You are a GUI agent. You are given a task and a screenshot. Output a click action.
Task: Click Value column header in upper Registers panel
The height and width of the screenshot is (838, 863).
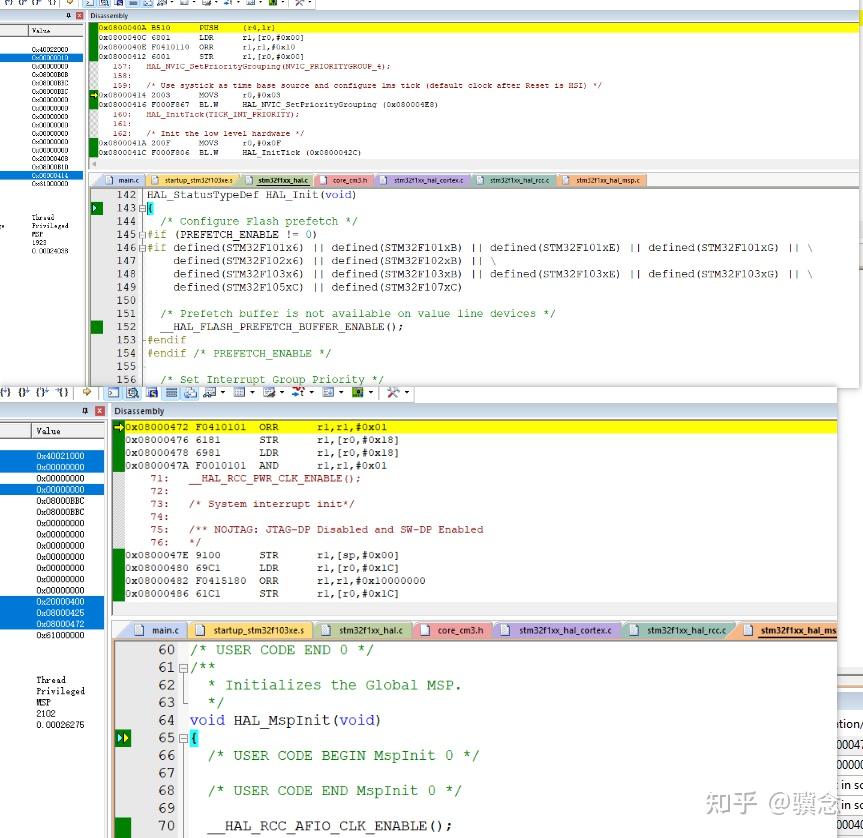click(54, 30)
